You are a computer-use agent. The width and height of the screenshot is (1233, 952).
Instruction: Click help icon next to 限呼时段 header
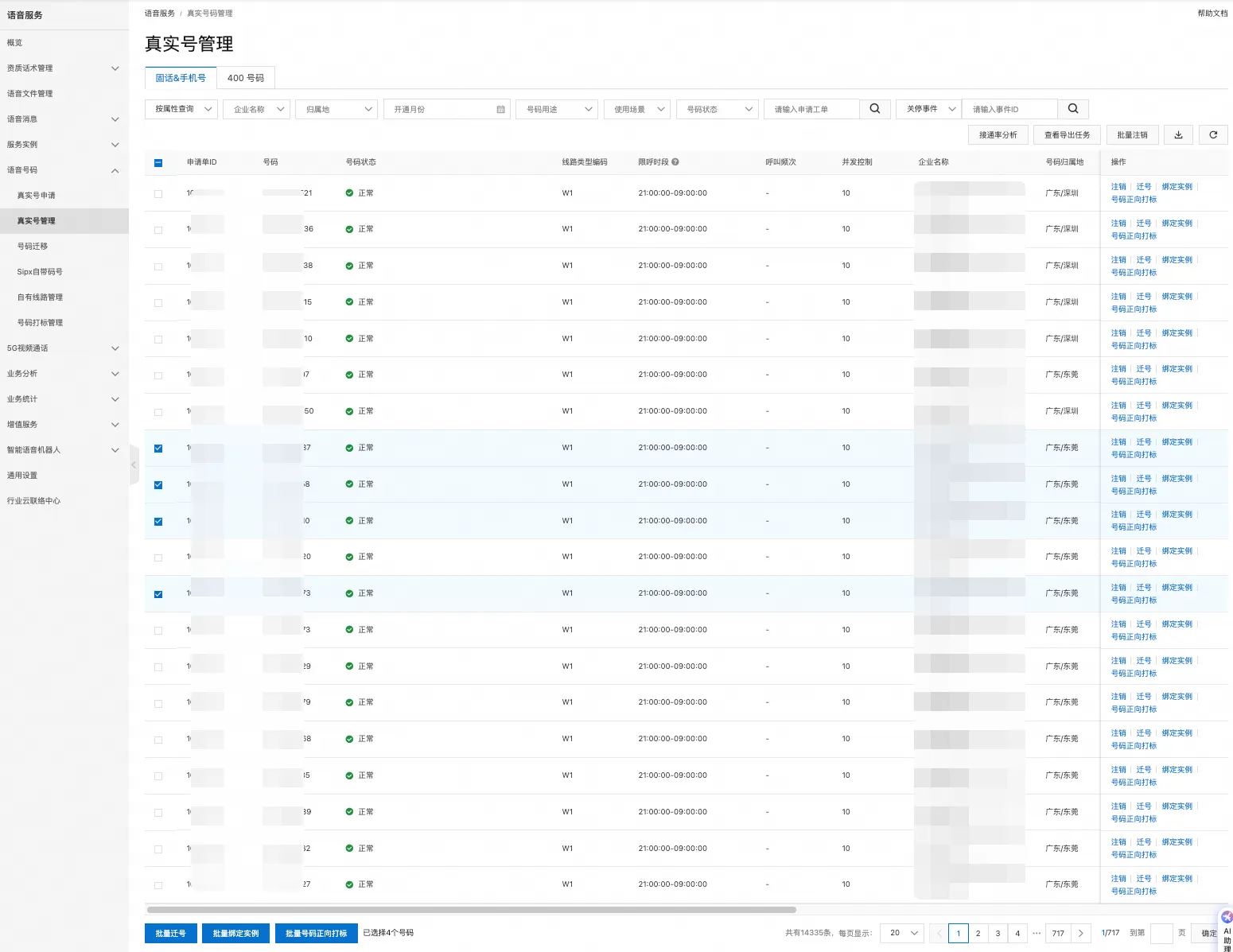tap(675, 162)
